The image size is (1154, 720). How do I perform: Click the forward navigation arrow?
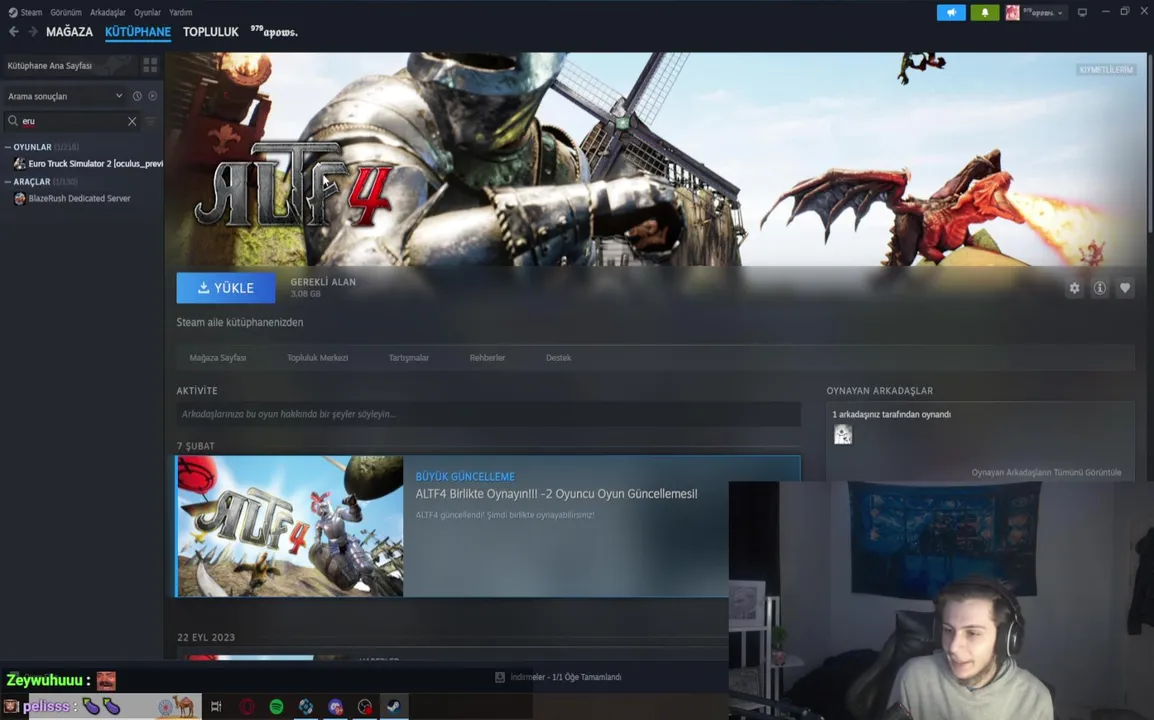[x=32, y=32]
